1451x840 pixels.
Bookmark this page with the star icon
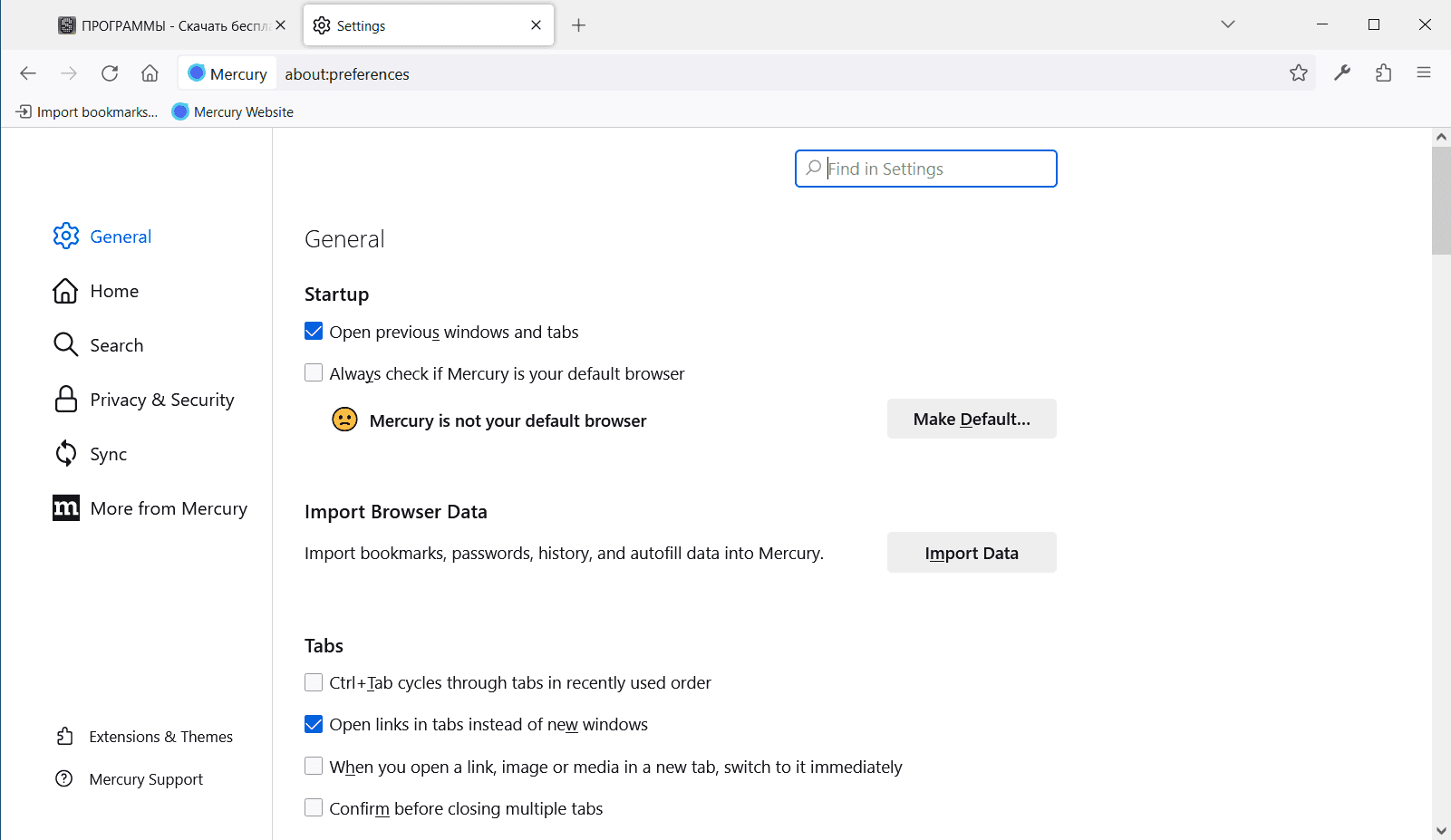(1299, 73)
